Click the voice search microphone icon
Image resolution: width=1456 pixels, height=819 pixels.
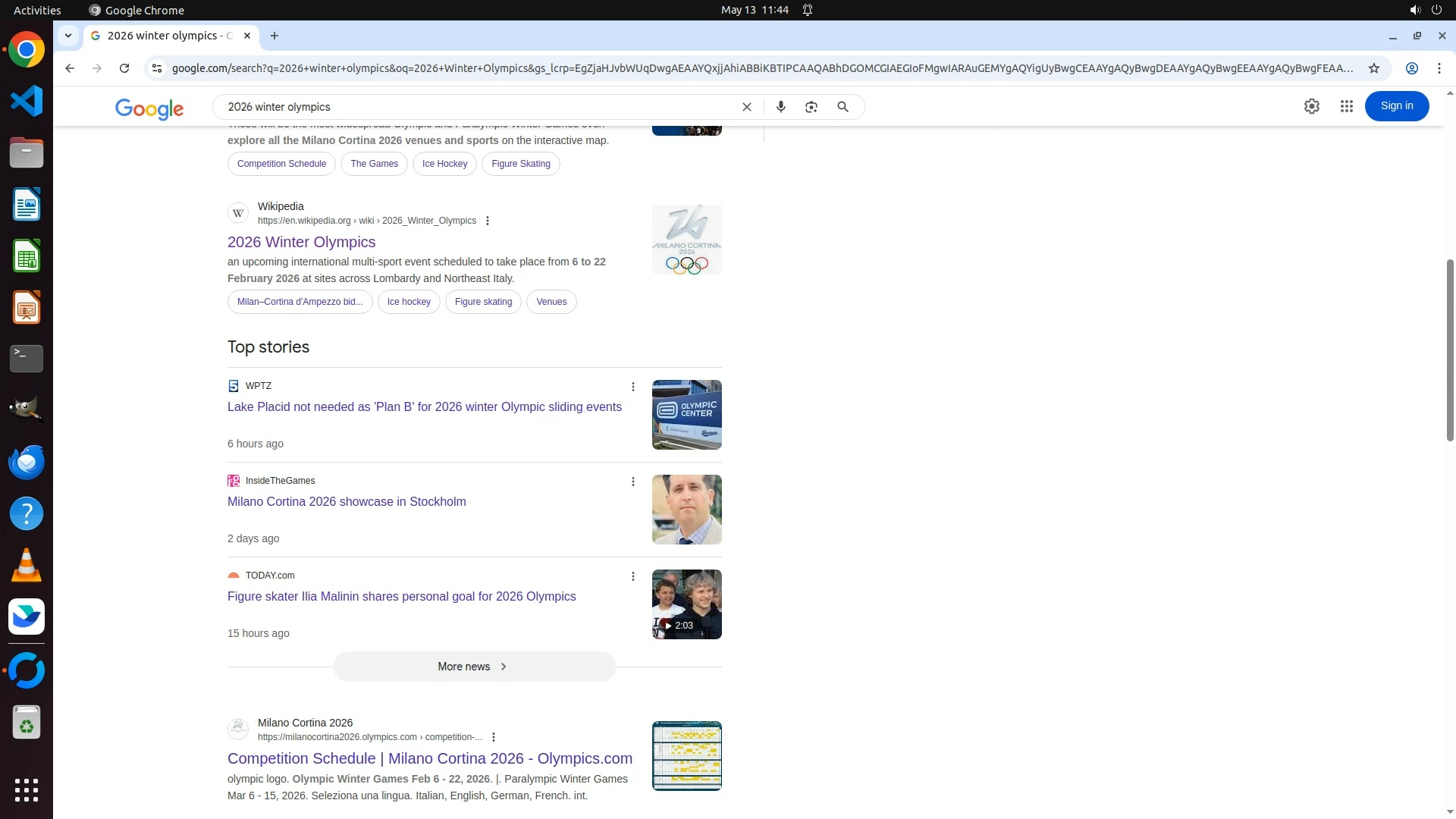780,107
